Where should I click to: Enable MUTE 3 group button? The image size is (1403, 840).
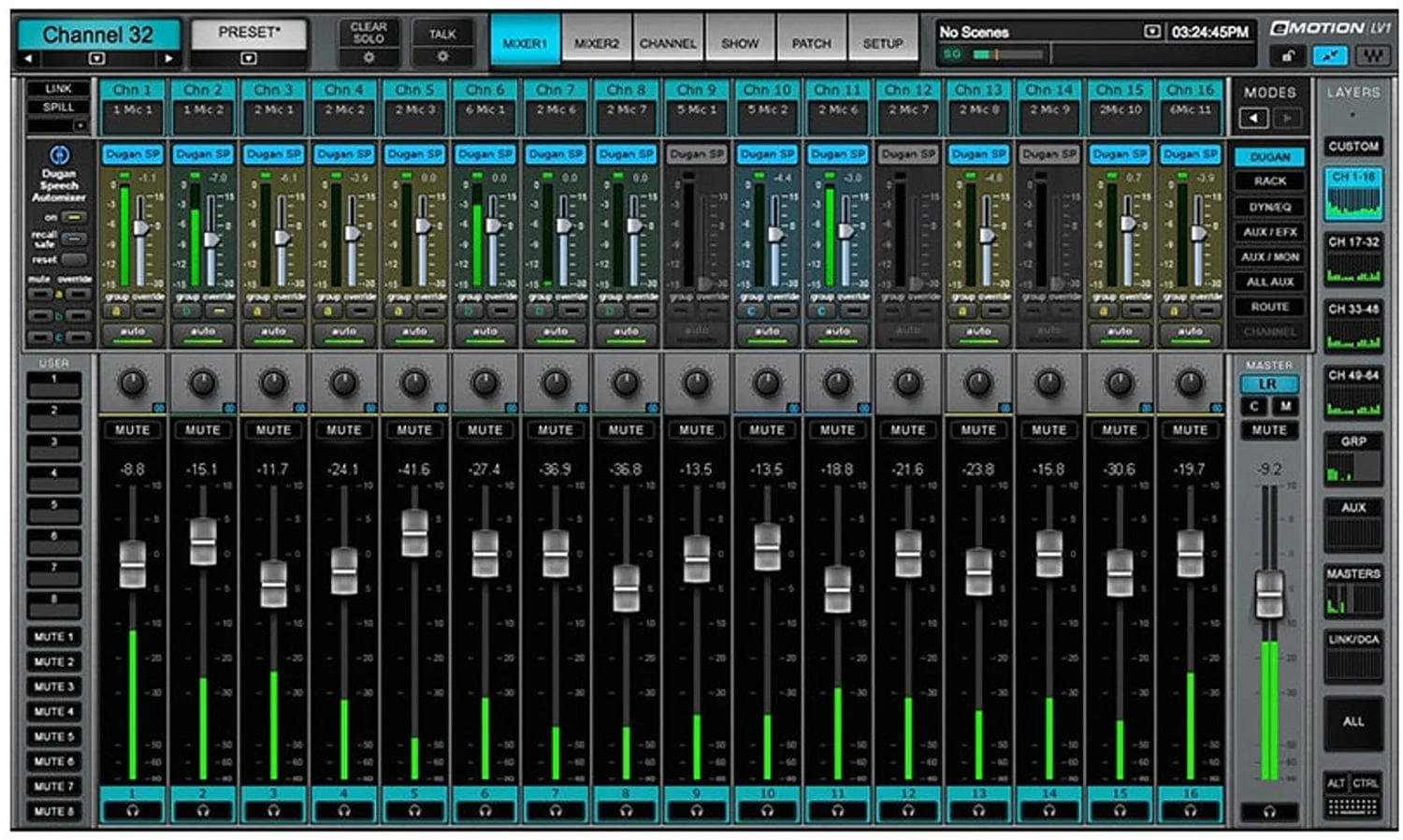tap(54, 687)
